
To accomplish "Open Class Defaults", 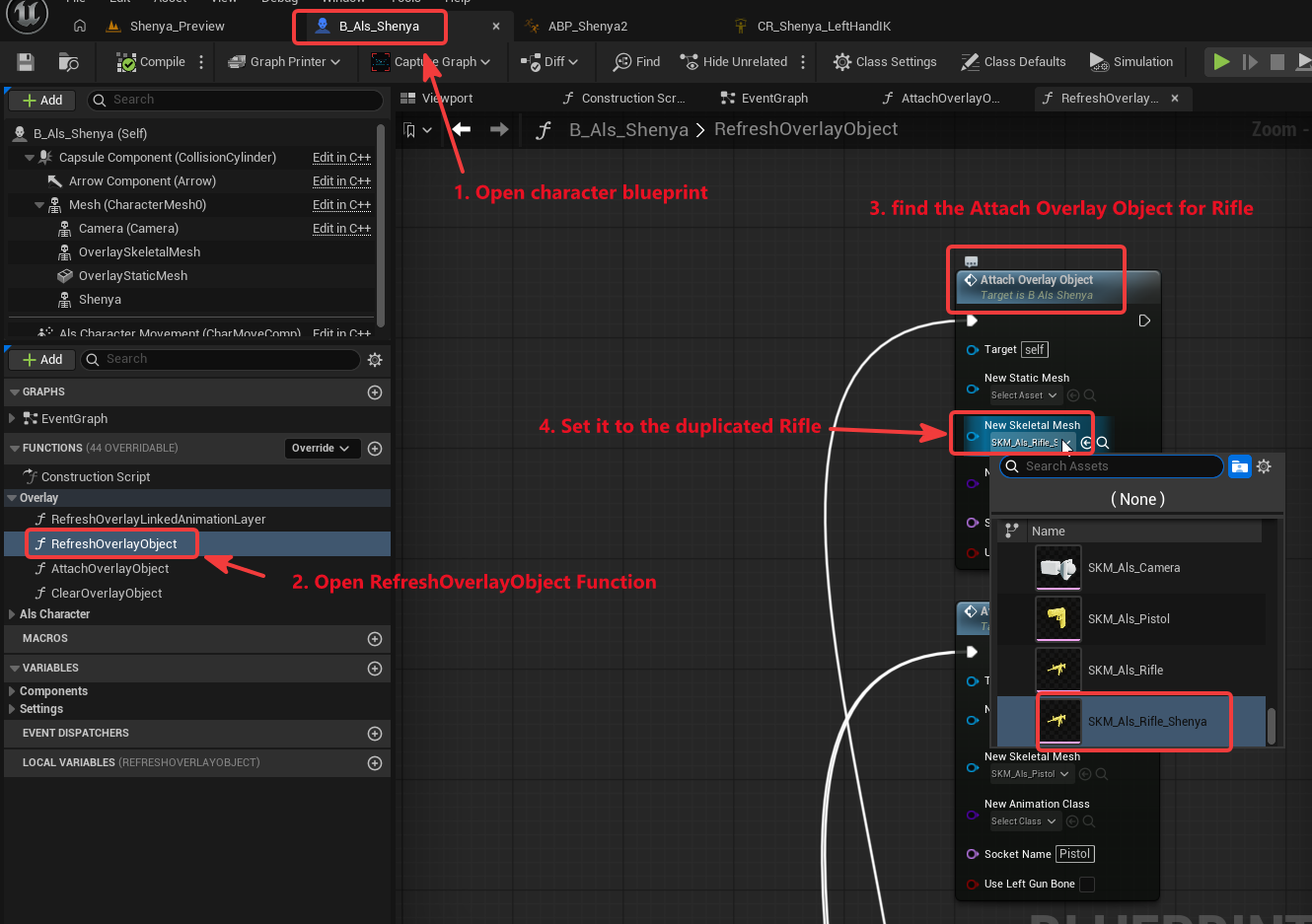I will [x=1013, y=62].
